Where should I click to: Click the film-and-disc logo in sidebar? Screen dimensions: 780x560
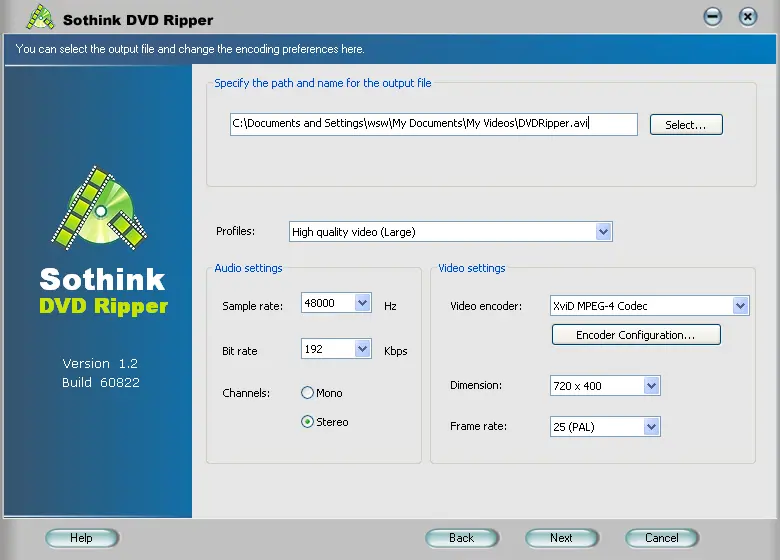click(99, 208)
